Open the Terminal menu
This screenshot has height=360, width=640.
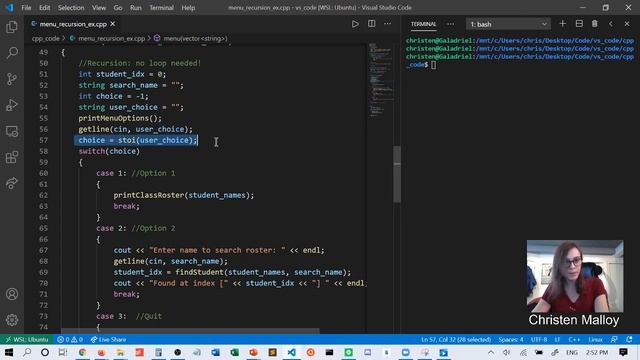[161, 8]
